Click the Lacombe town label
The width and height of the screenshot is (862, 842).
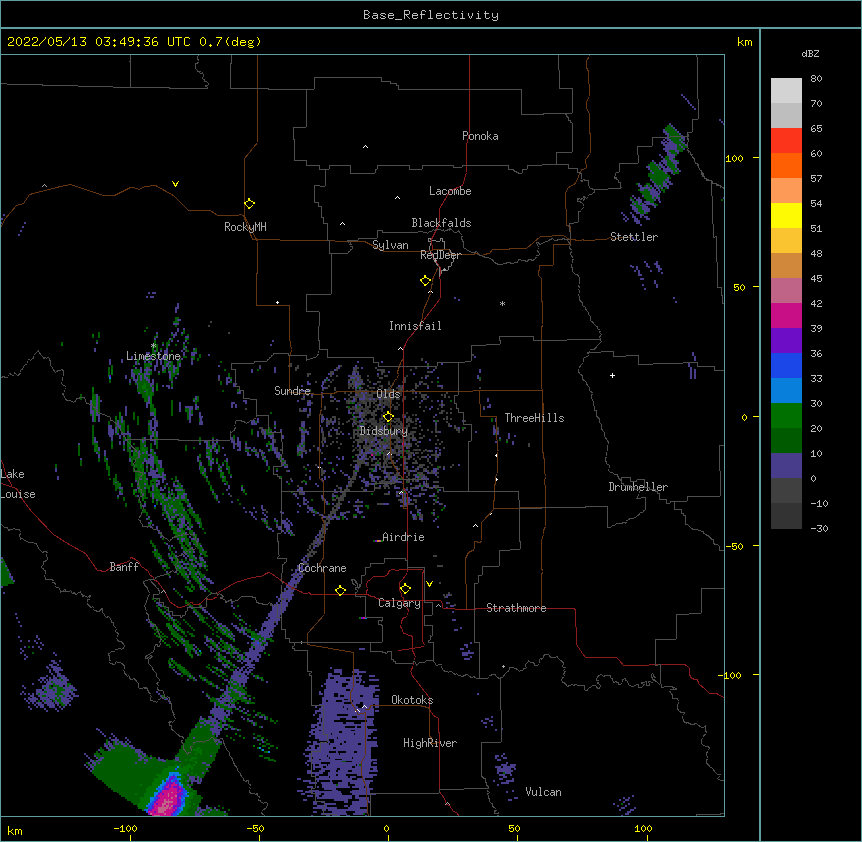[x=450, y=191]
